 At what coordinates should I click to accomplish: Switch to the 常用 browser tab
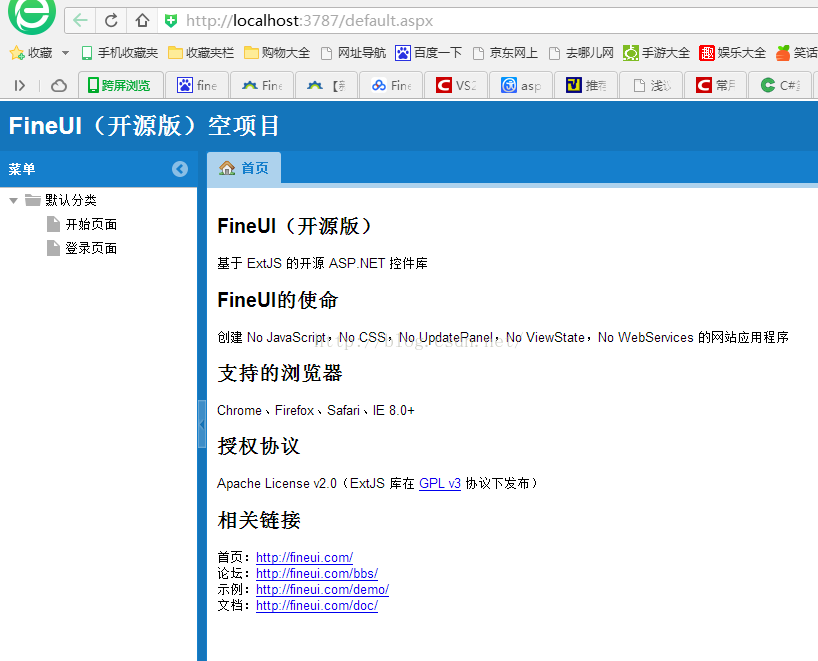tap(715, 85)
